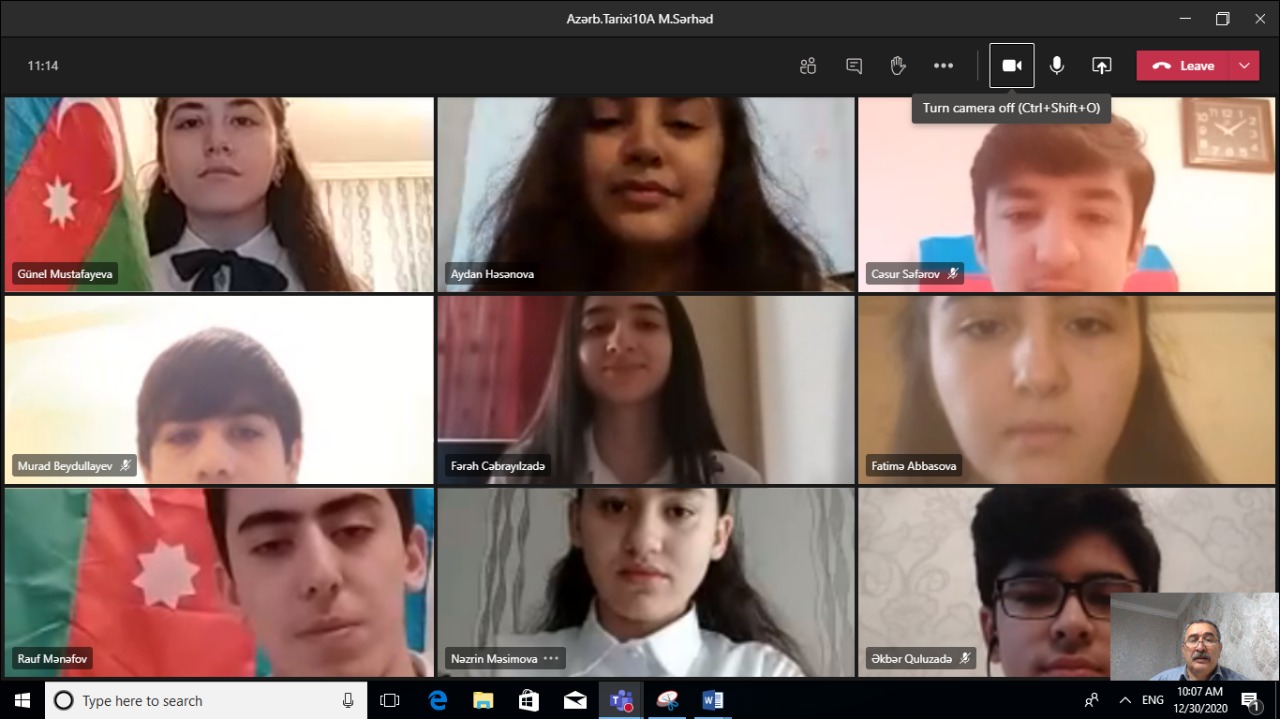
Task: Open the Snipping tool taskbar icon
Action: tap(667, 700)
